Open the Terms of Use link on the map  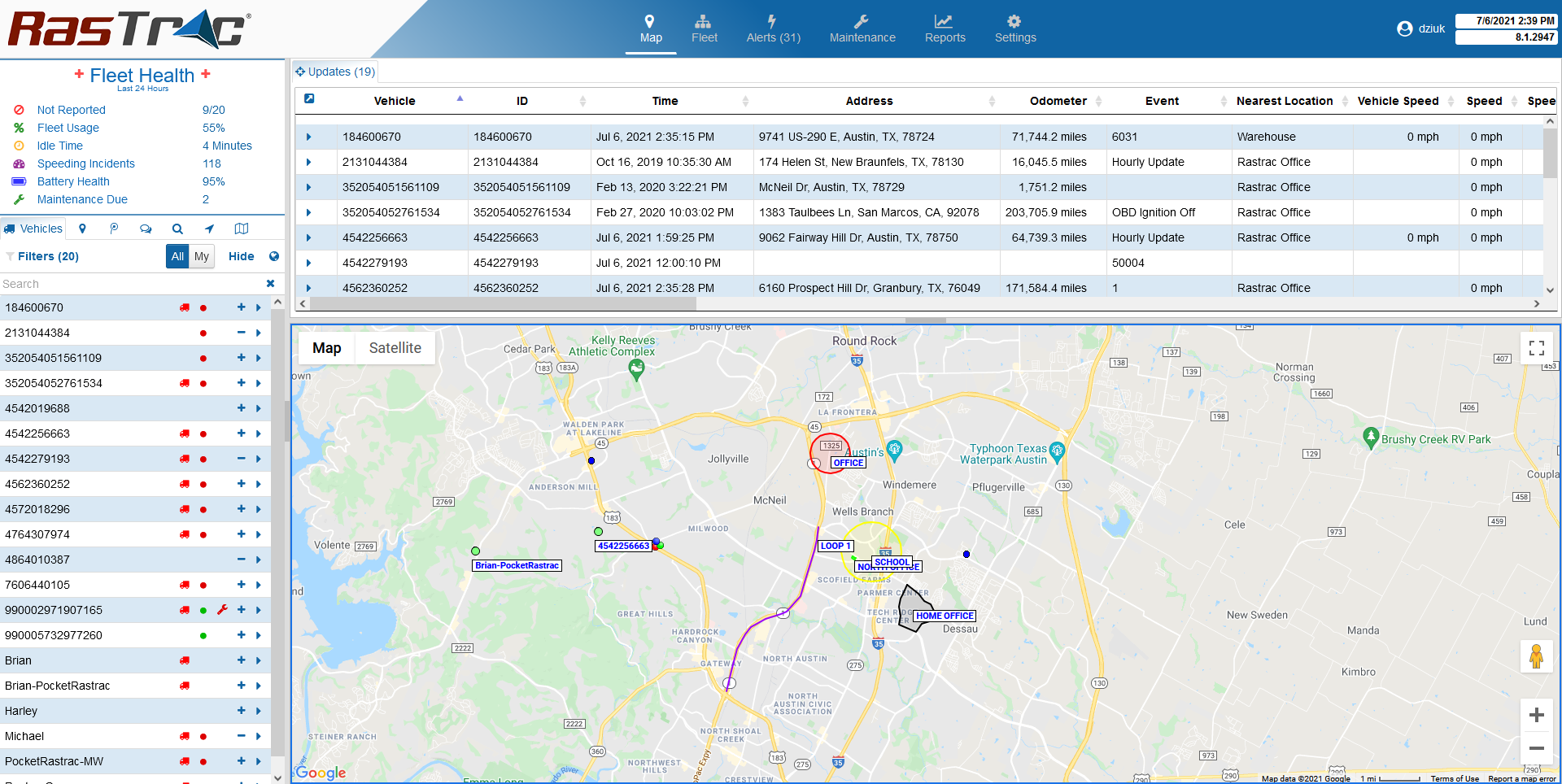[x=1454, y=778]
